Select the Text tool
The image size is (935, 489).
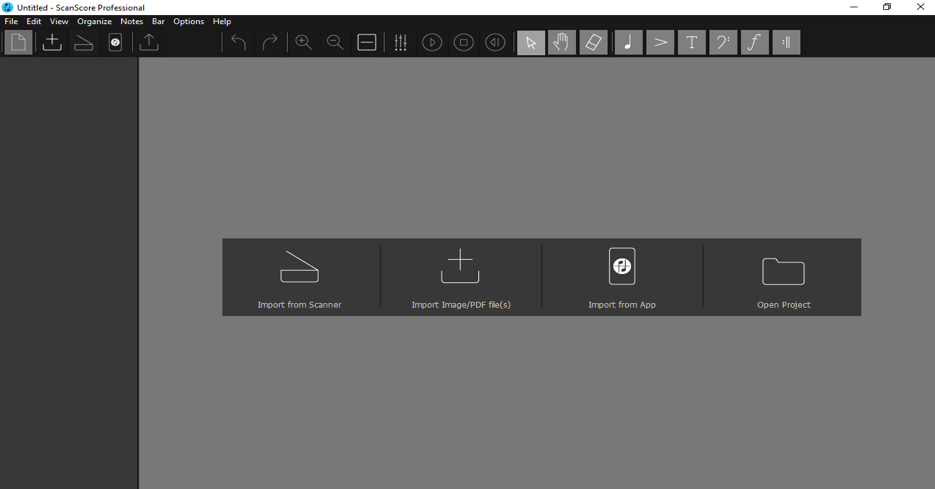point(692,42)
